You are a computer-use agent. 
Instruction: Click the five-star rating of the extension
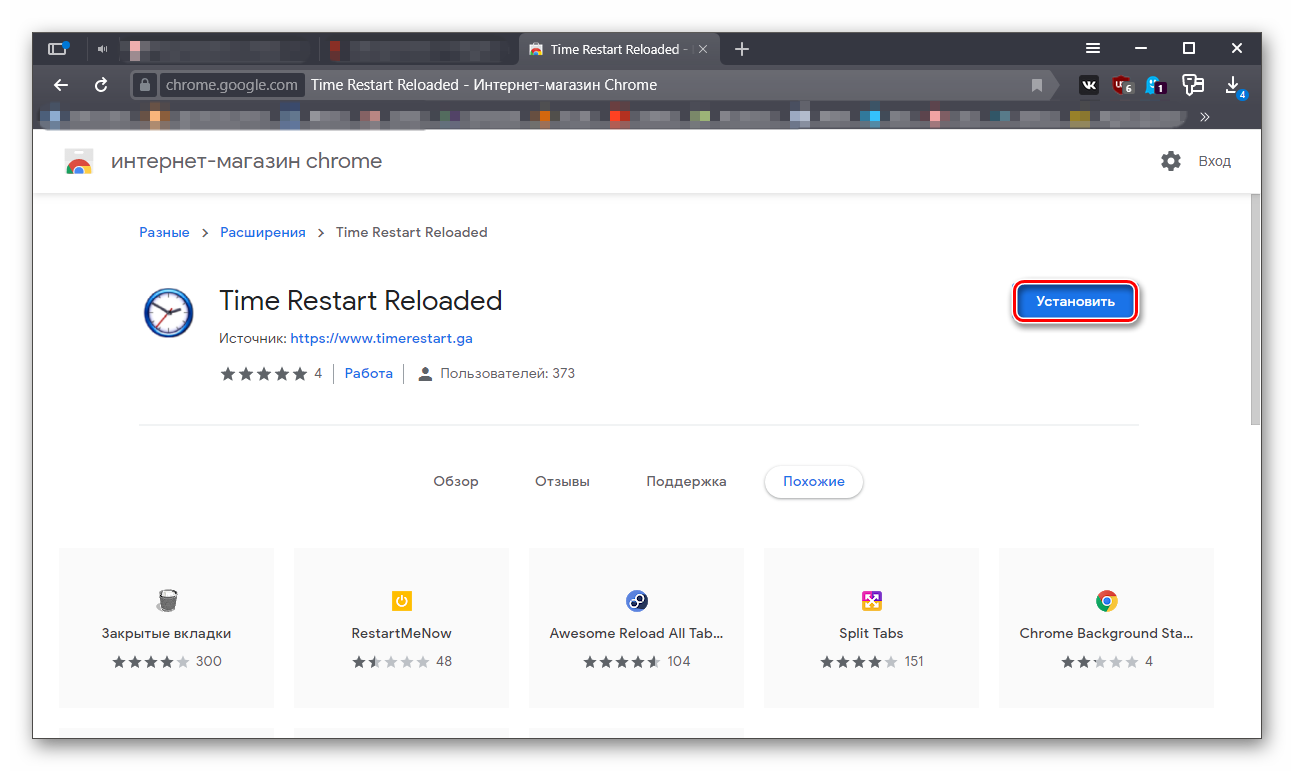(x=264, y=373)
